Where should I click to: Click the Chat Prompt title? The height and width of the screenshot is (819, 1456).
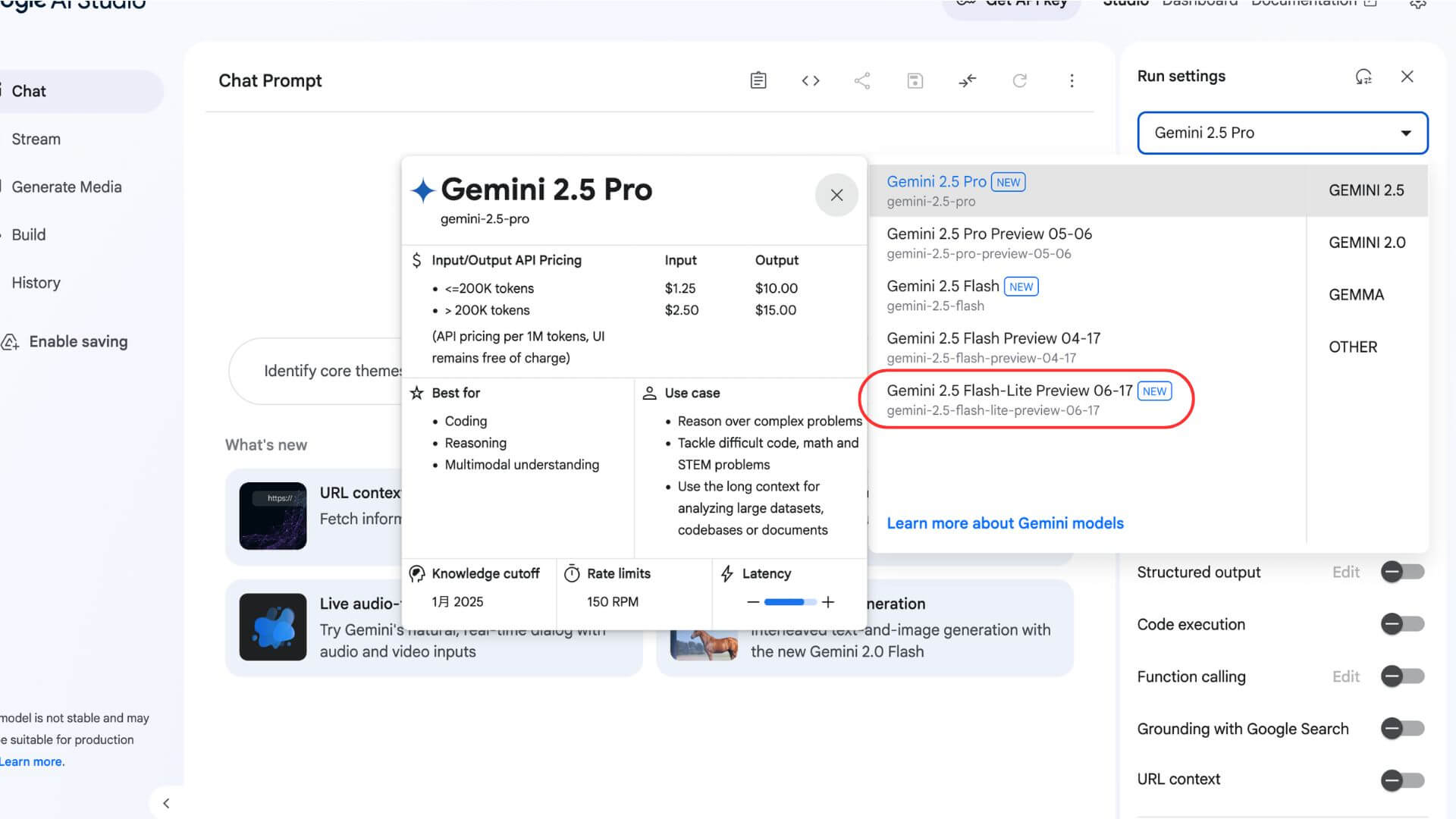coord(270,80)
